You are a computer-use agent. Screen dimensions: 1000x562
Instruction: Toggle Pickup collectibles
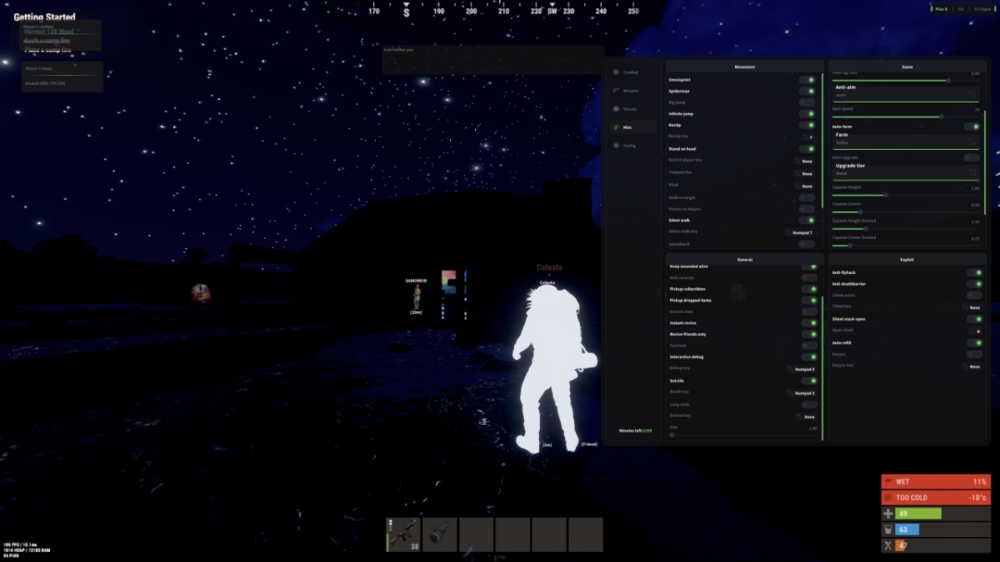click(x=809, y=290)
